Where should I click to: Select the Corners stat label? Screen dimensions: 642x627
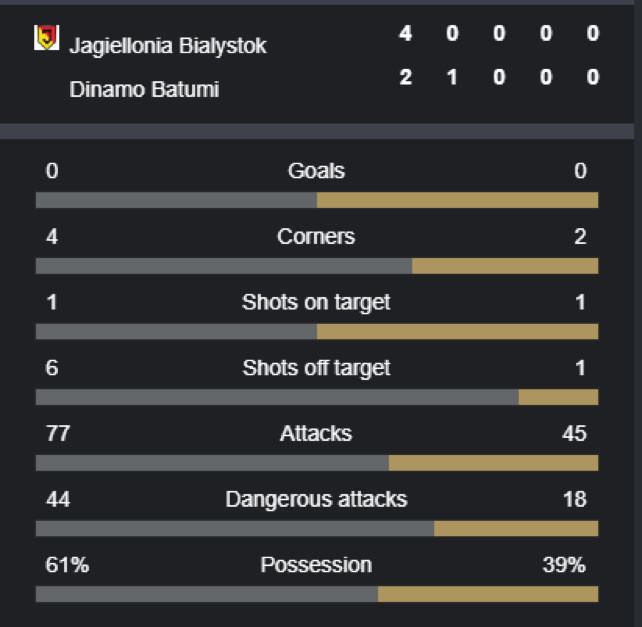click(x=316, y=236)
